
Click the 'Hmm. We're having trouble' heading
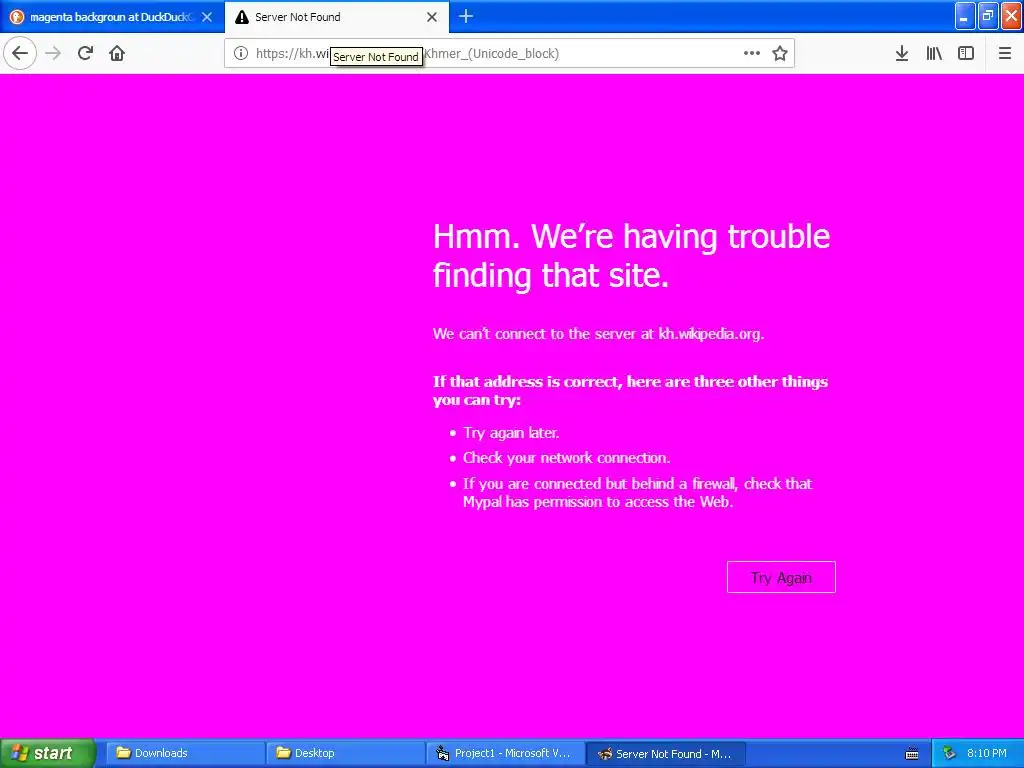[x=632, y=255]
